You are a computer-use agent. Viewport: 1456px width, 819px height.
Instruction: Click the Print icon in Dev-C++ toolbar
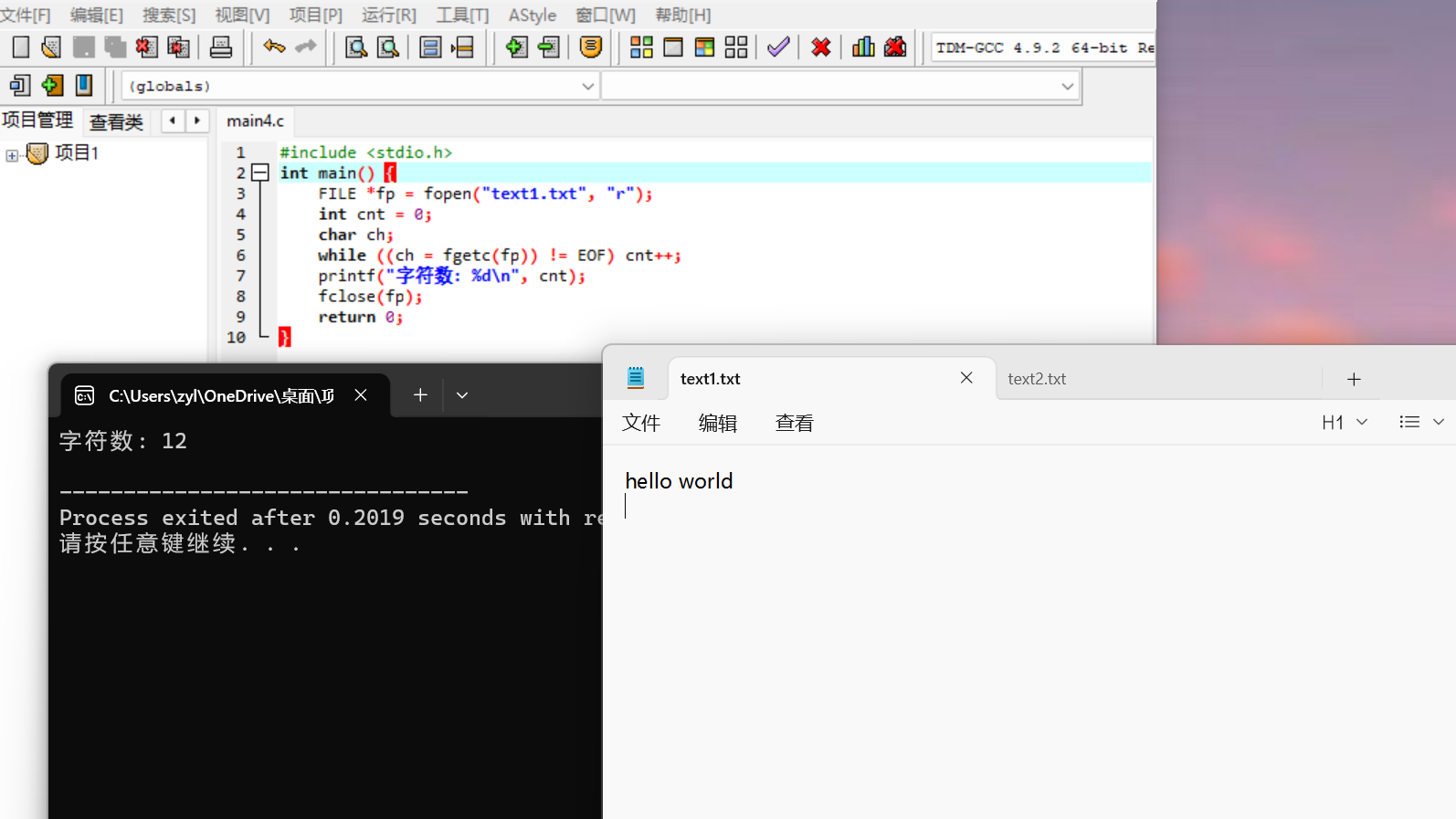(x=221, y=47)
